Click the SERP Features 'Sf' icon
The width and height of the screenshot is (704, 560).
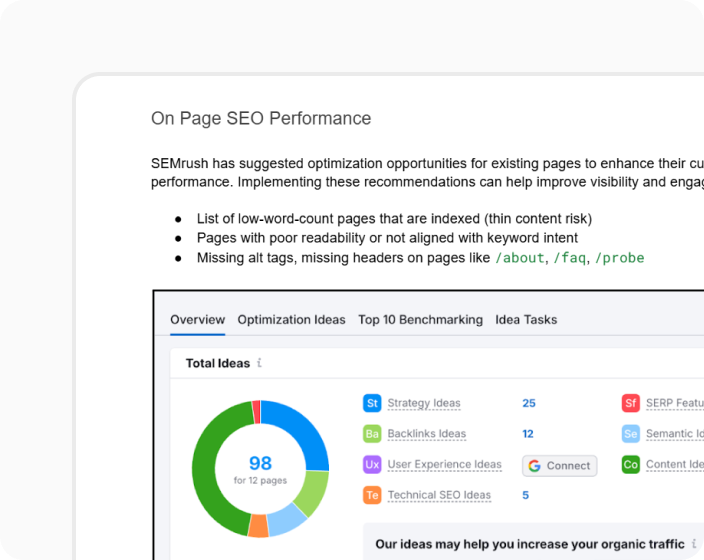pyautogui.click(x=631, y=403)
